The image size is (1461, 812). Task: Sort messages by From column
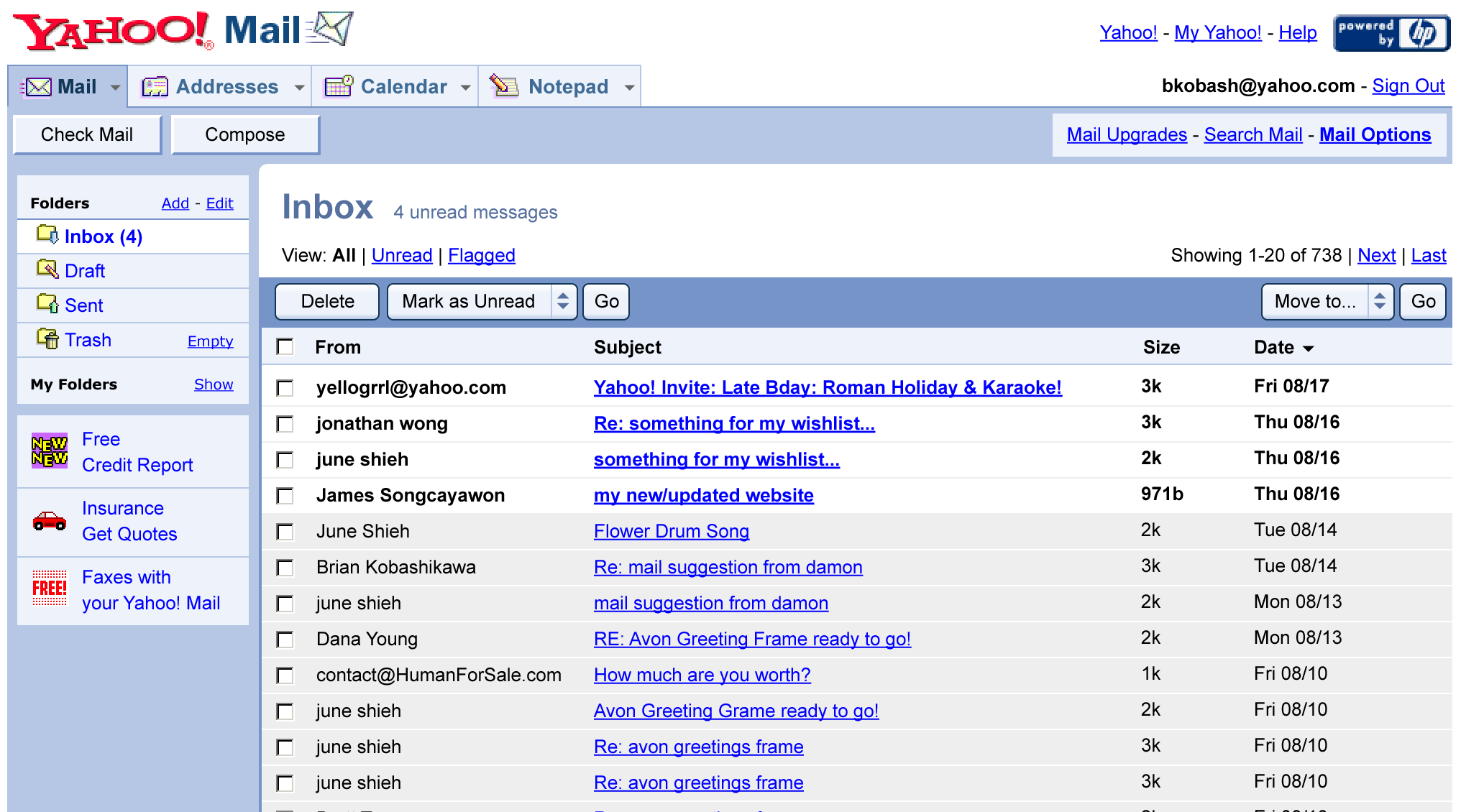point(338,347)
